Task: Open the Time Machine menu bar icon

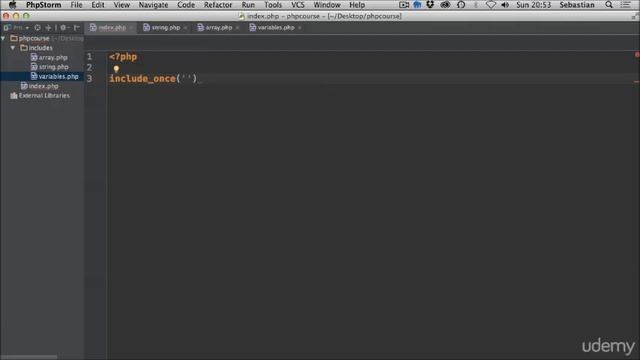Action: [461, 5]
